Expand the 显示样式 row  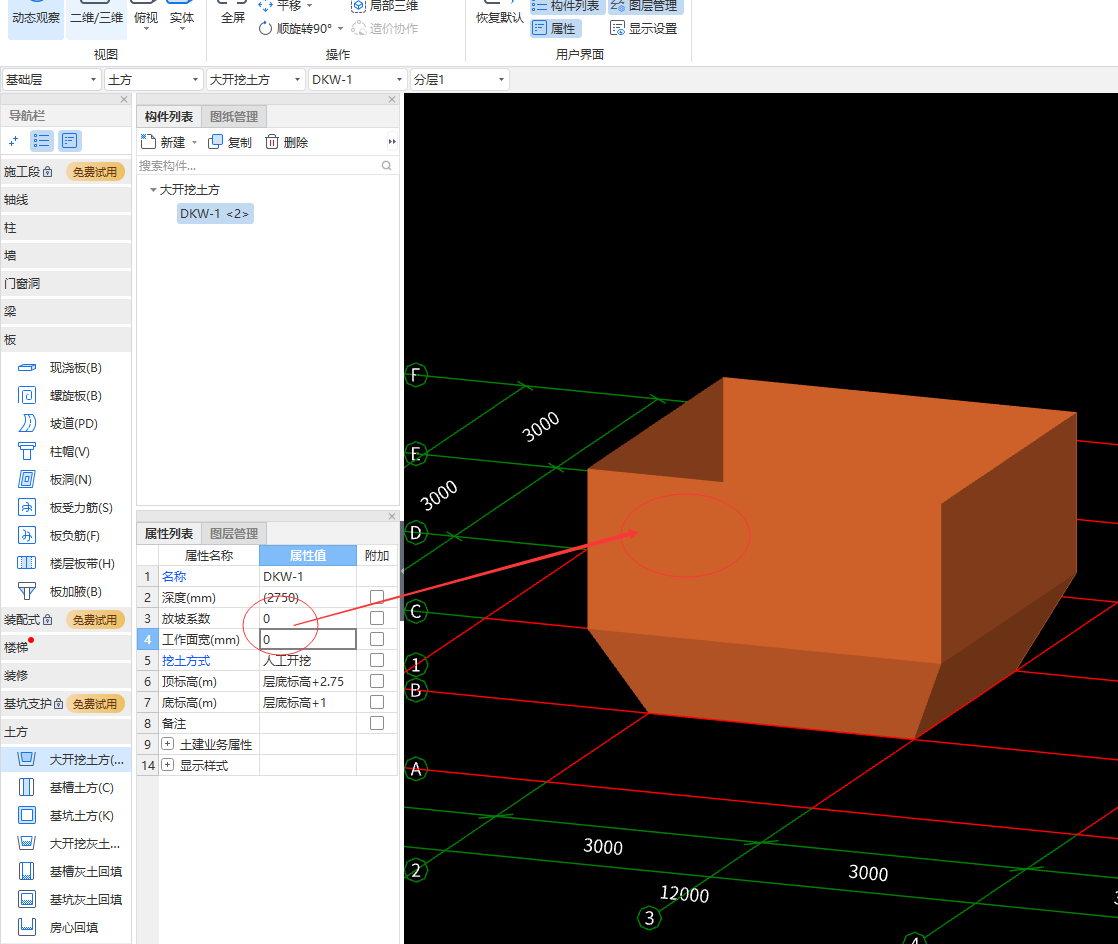(x=168, y=765)
